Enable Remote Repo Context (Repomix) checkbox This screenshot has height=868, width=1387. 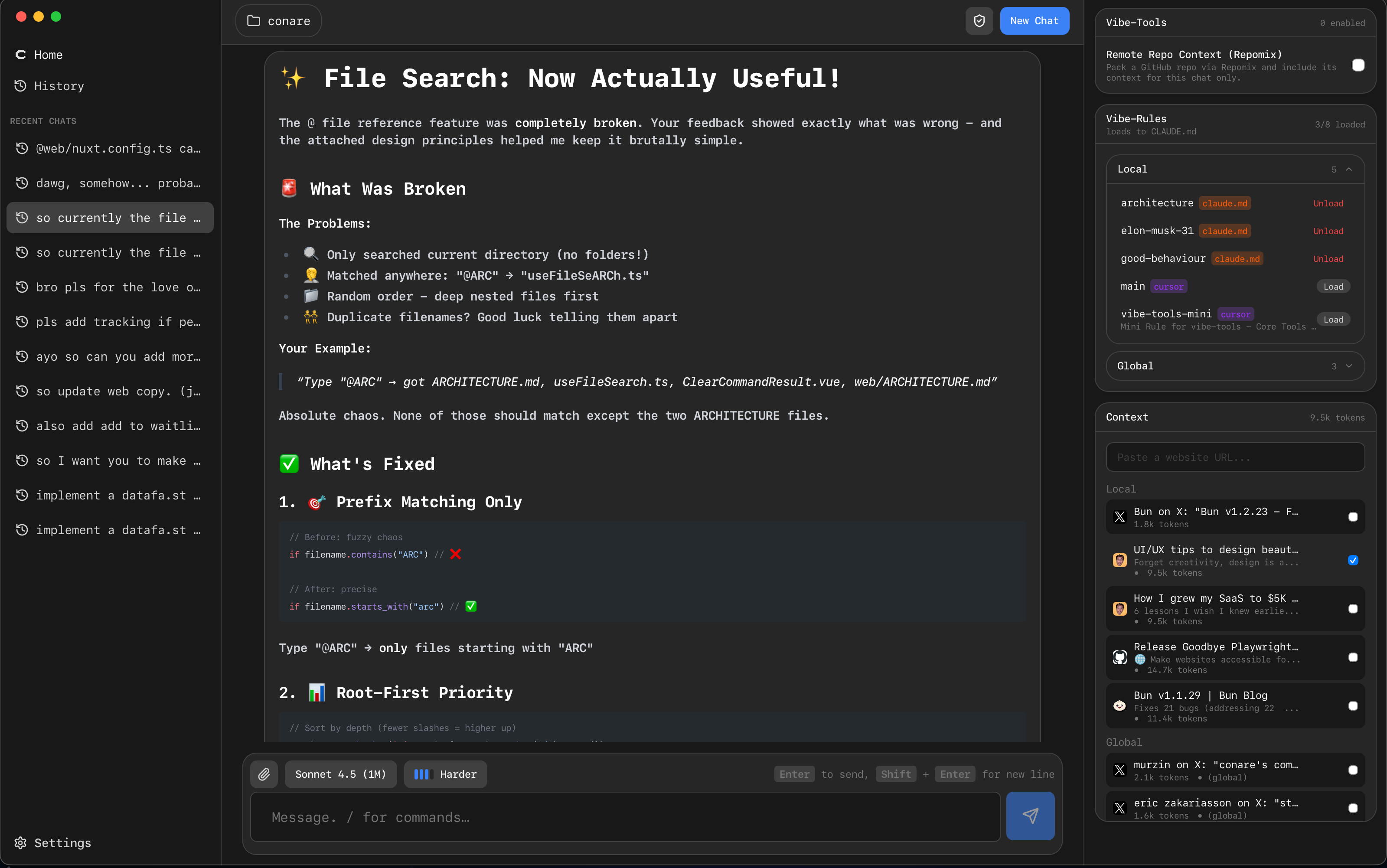(x=1358, y=65)
